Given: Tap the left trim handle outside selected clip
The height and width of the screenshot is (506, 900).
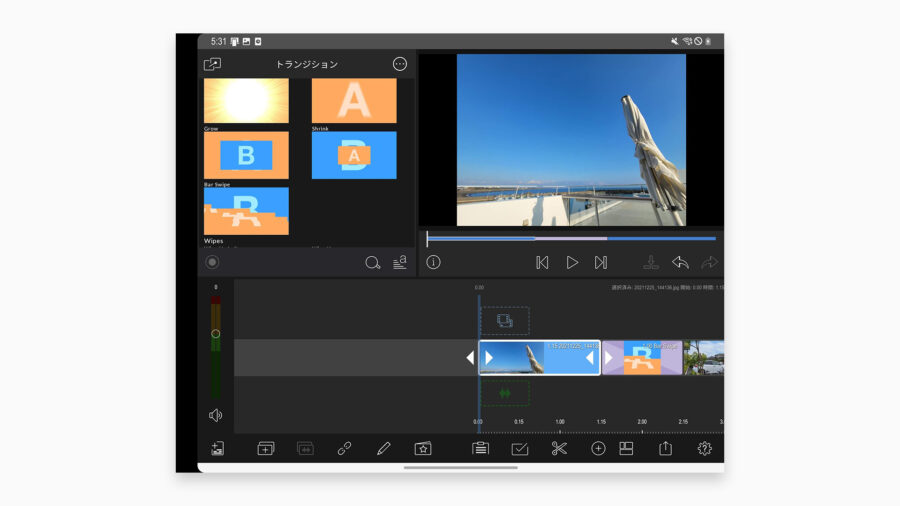Looking at the screenshot, I should (470, 357).
